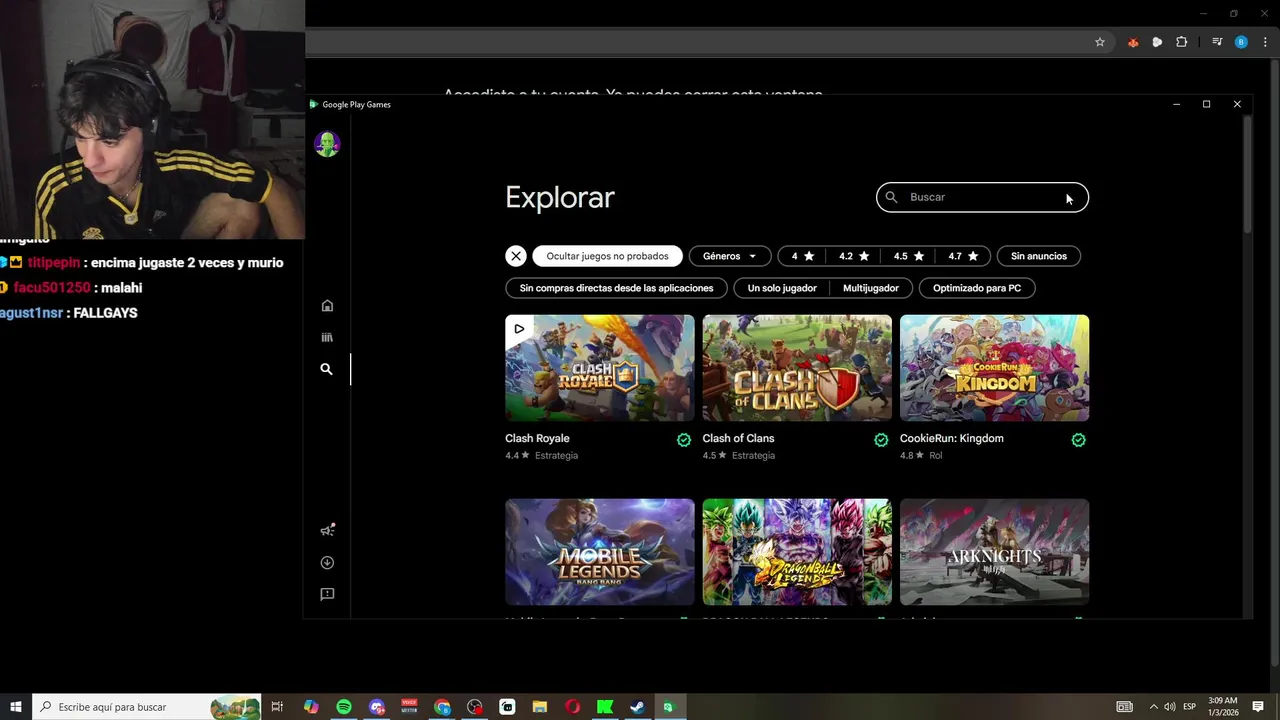Image resolution: width=1280 pixels, height=720 pixels.
Task: Switch to Chrome on the taskbar
Action: point(442,707)
